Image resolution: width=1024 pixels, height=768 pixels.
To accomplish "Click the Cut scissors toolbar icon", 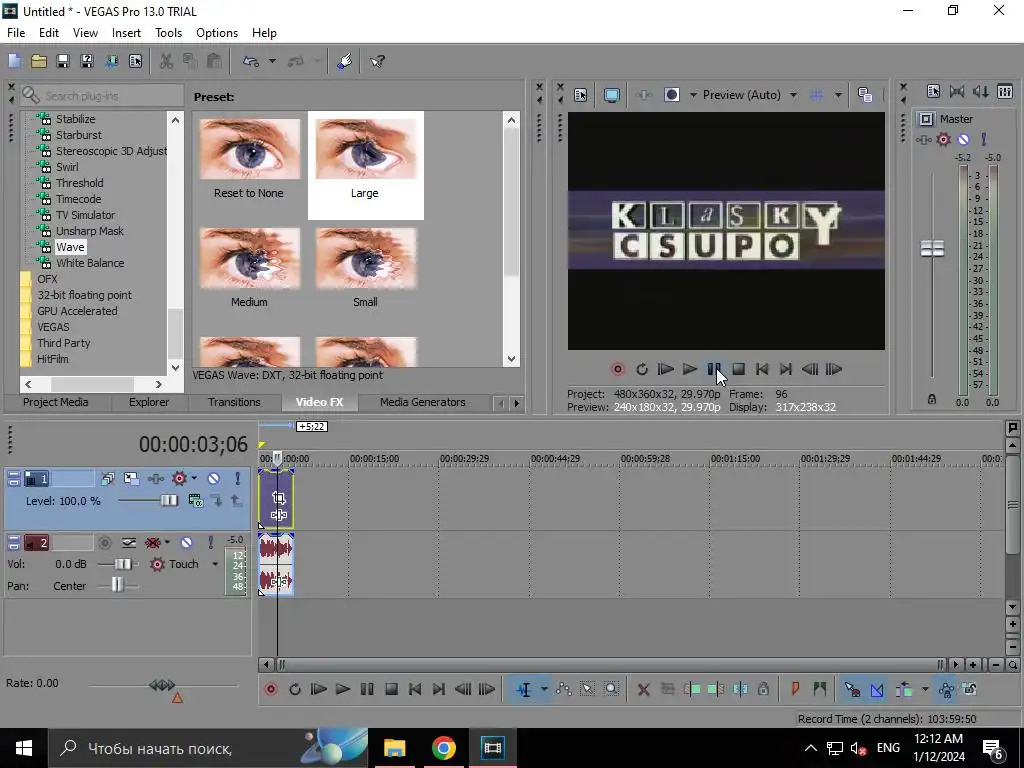I will pyautogui.click(x=166, y=61).
